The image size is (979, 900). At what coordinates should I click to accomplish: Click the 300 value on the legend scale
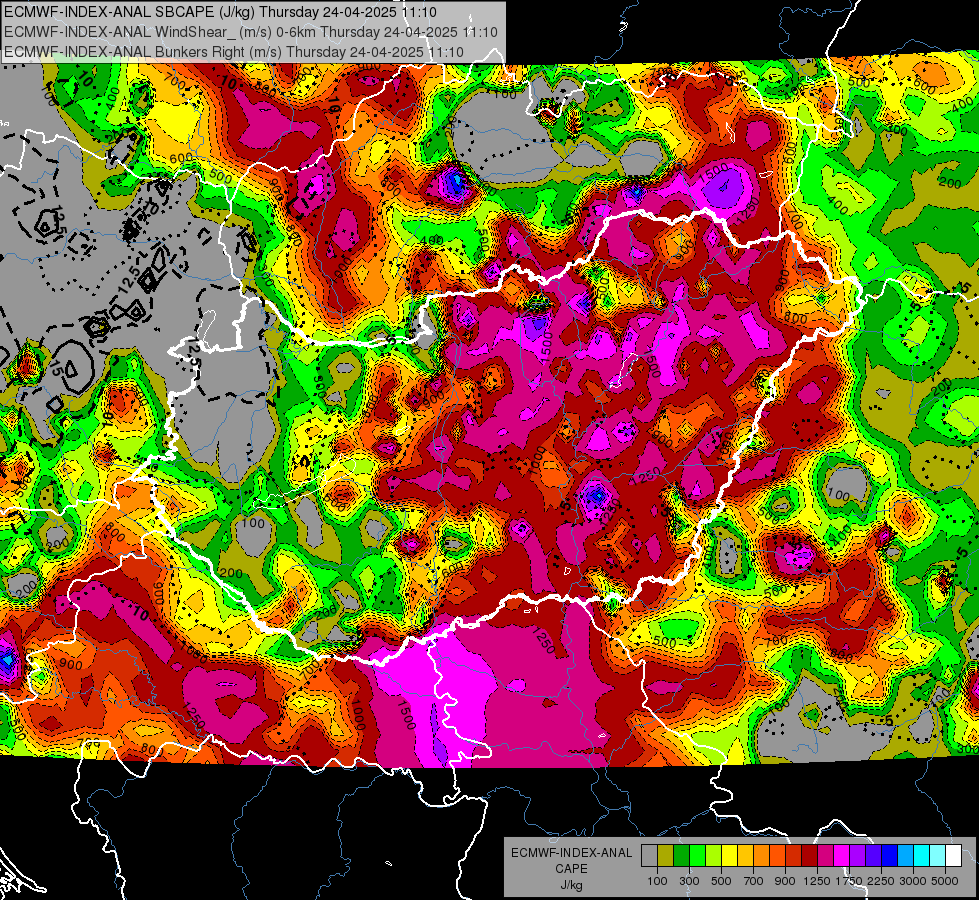(x=689, y=881)
